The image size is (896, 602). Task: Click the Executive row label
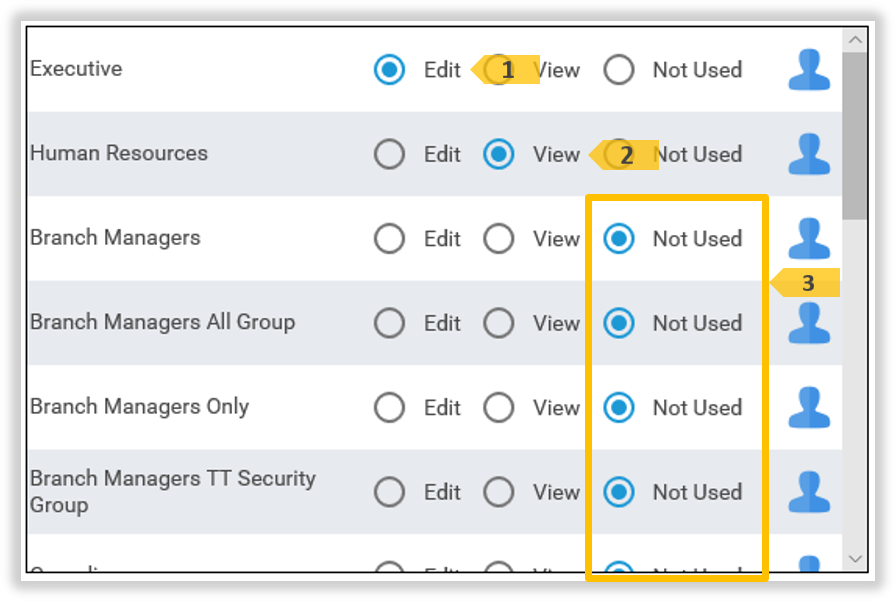pos(76,69)
